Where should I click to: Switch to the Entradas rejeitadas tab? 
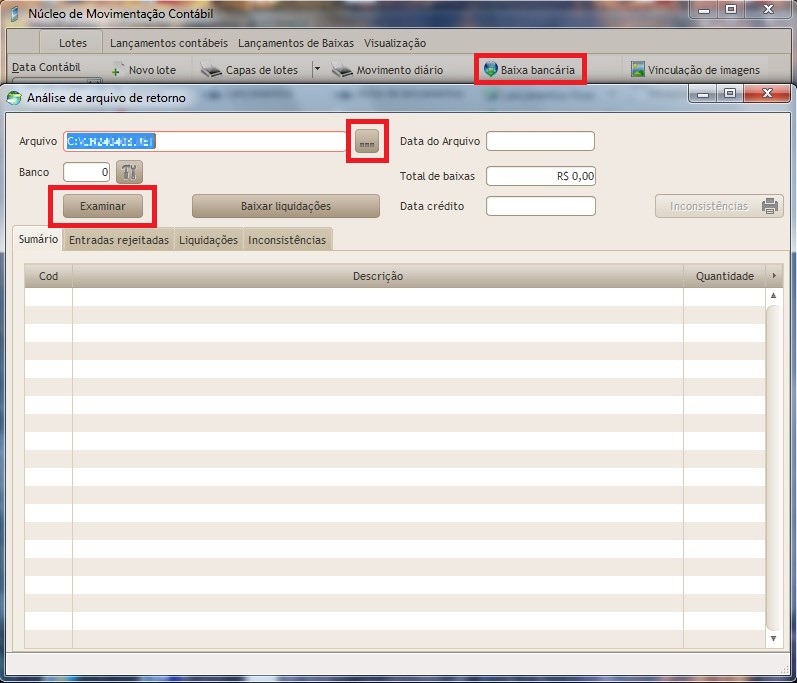(118, 240)
